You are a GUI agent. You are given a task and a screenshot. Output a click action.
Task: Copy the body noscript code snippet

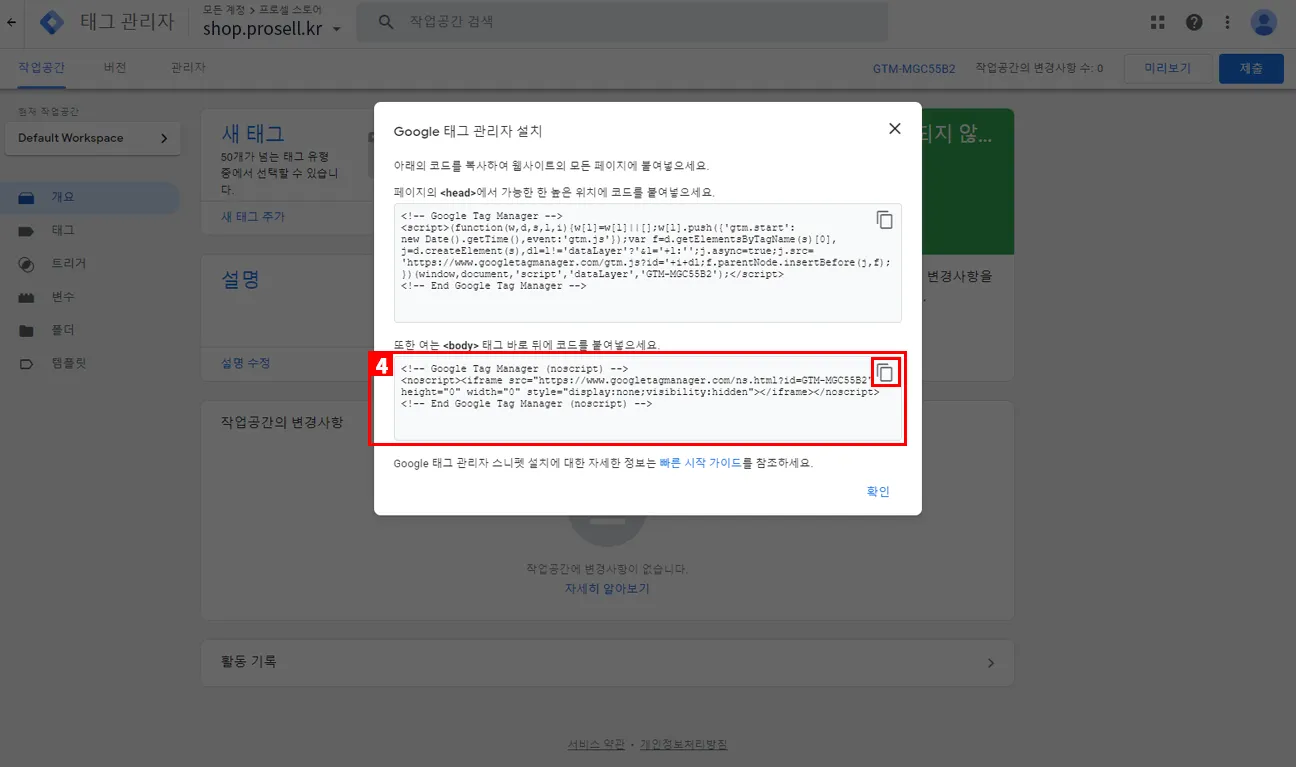tap(885, 373)
